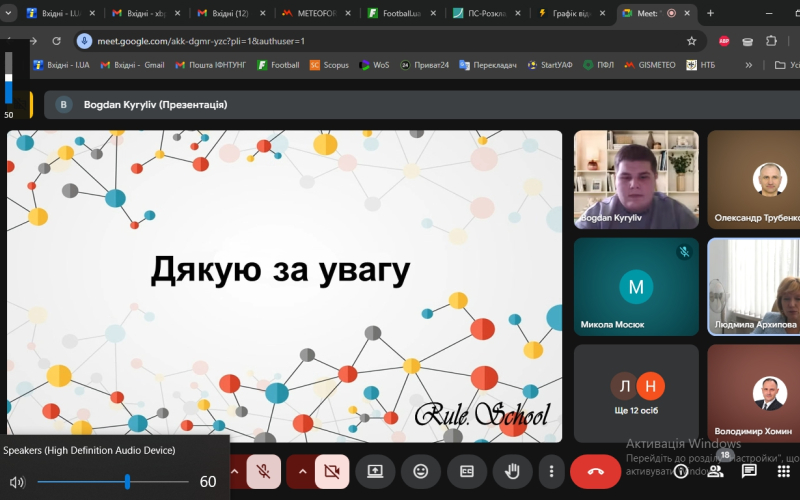The width and height of the screenshot is (800, 500).
Task: Open the Ще 12 осіб tile
Action: coord(636,393)
